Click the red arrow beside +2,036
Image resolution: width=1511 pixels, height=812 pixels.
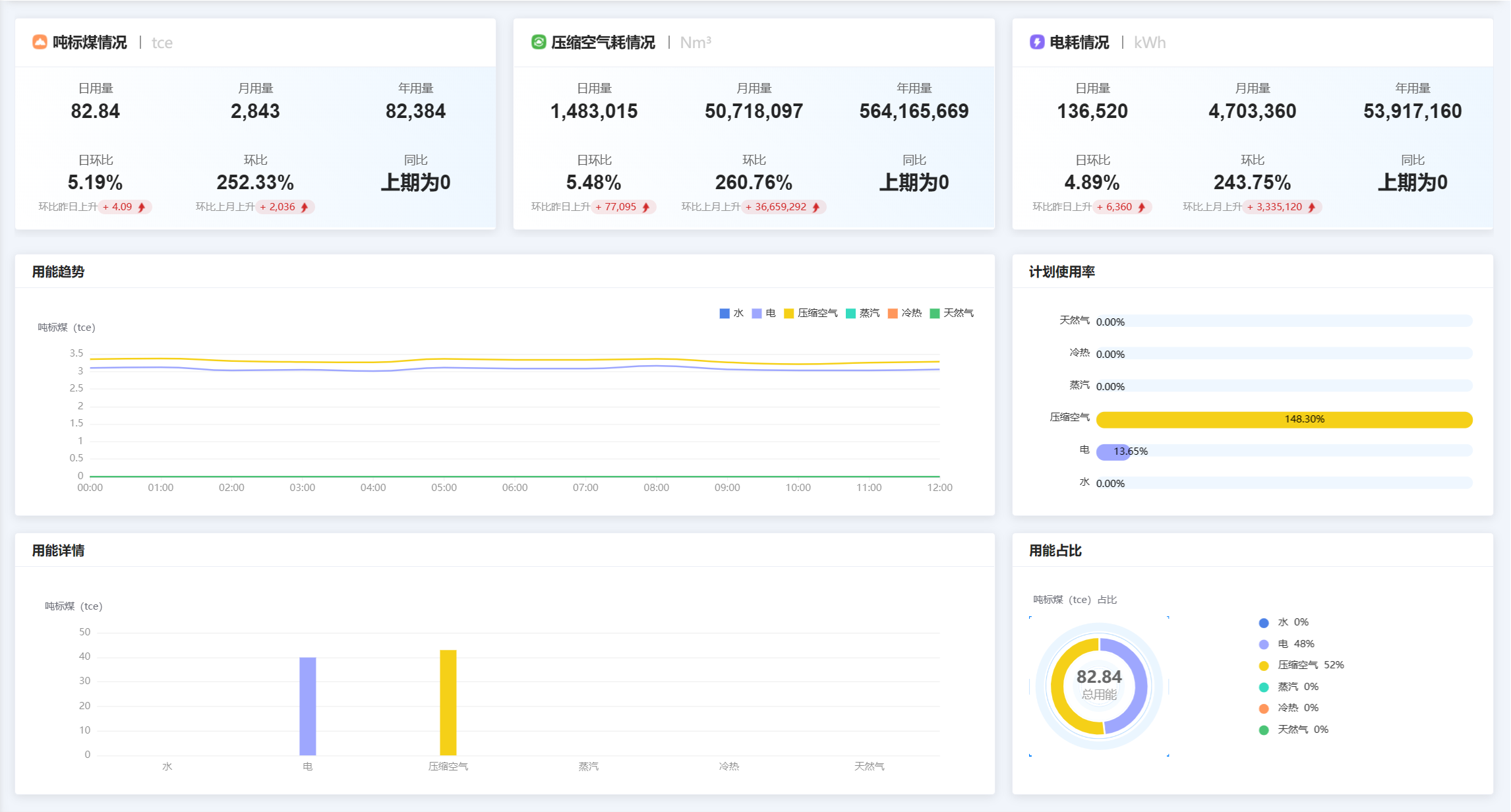[x=305, y=207]
